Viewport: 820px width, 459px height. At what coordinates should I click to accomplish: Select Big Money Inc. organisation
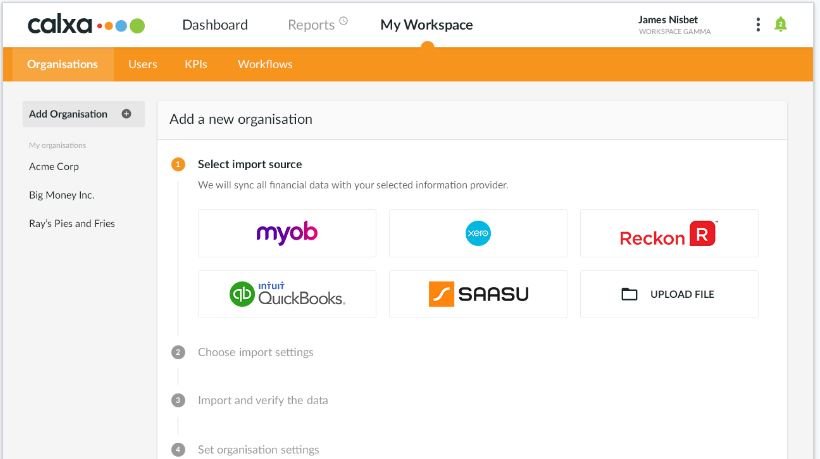[62, 195]
